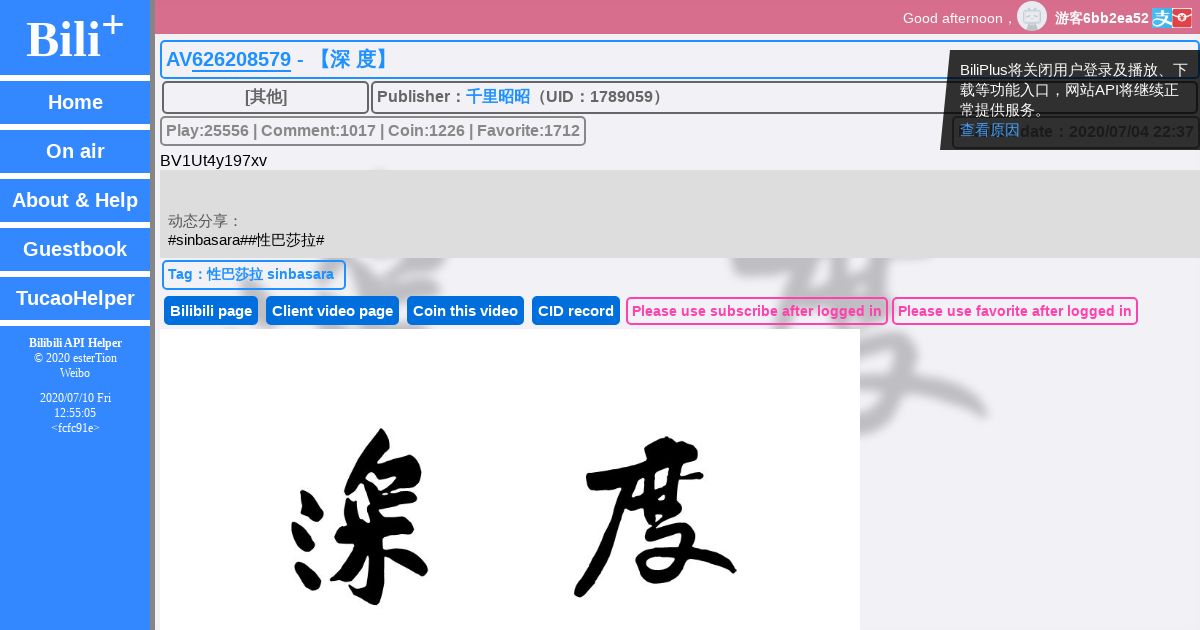Click Coin this video button
This screenshot has width=1200, height=630.
tap(465, 311)
